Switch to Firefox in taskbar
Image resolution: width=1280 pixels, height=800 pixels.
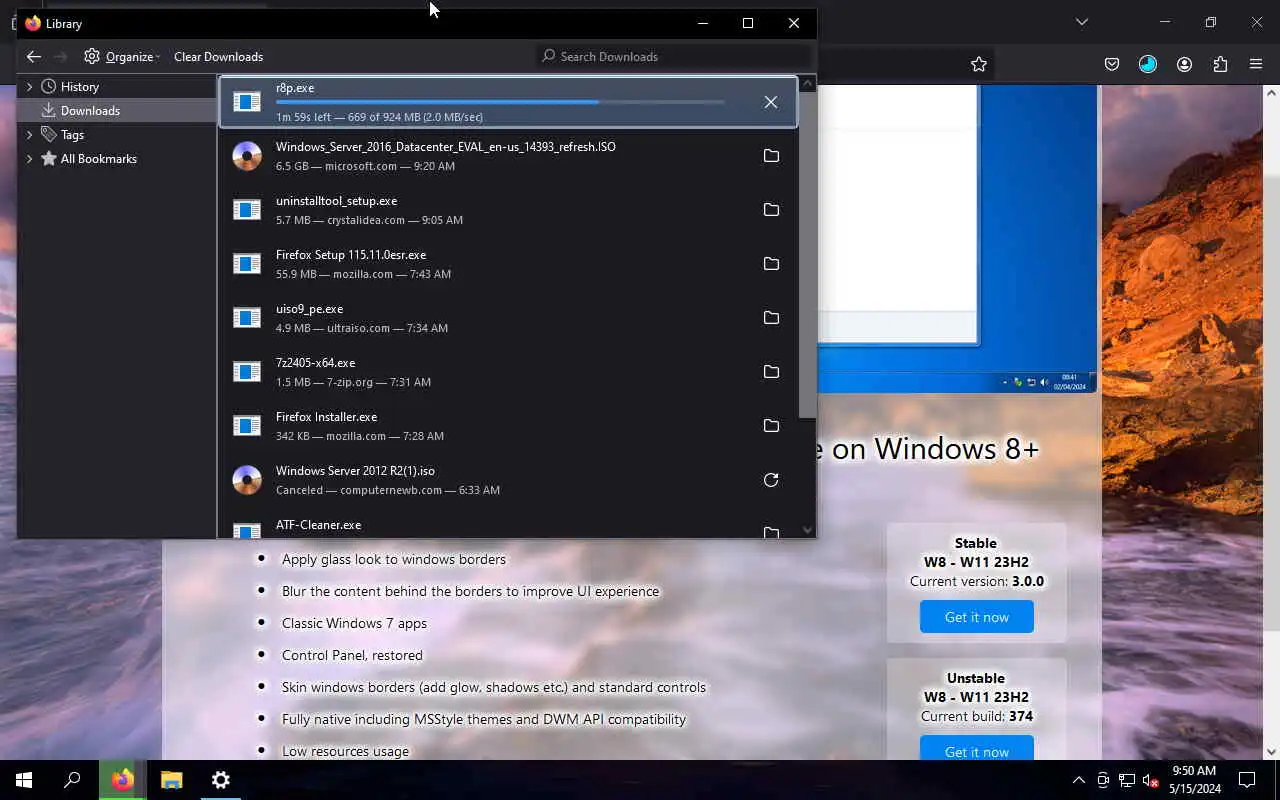(122, 780)
